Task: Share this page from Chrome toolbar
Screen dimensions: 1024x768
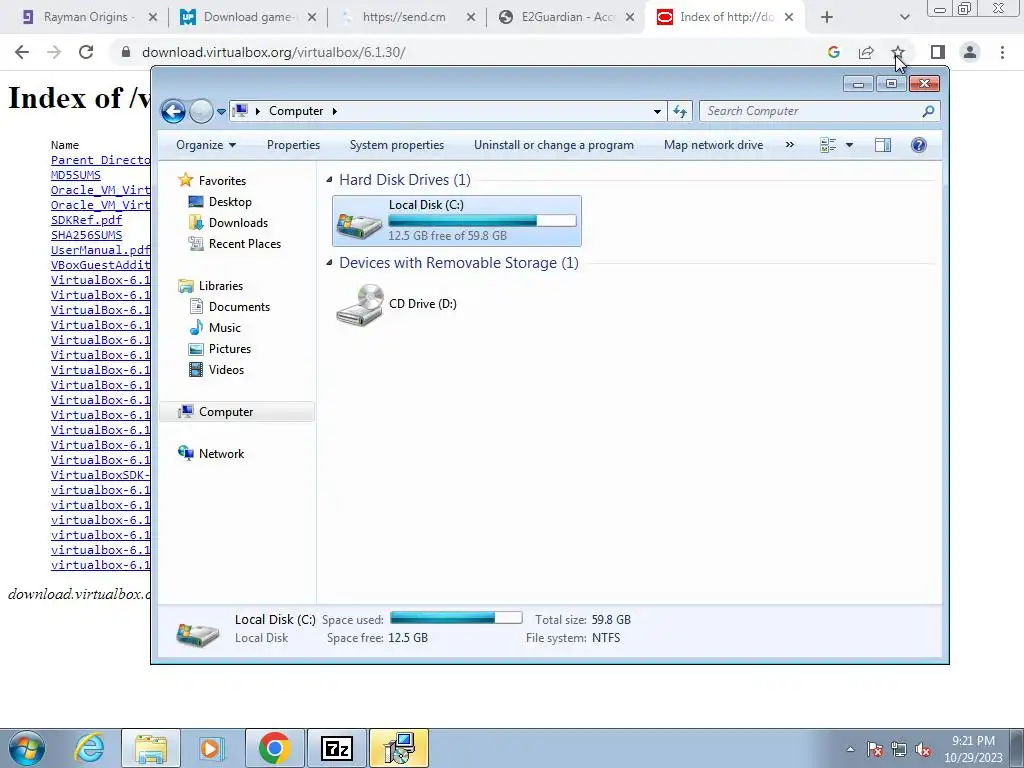Action: click(x=866, y=52)
